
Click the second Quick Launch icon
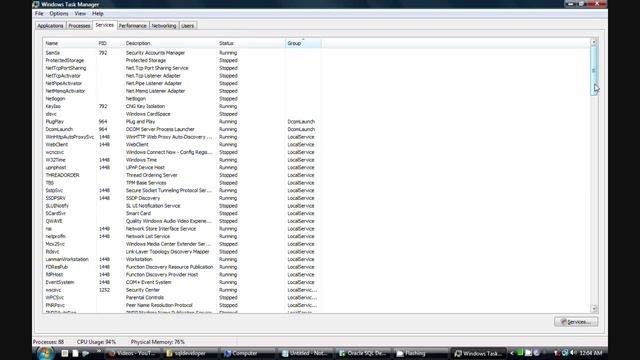pos(75,353)
